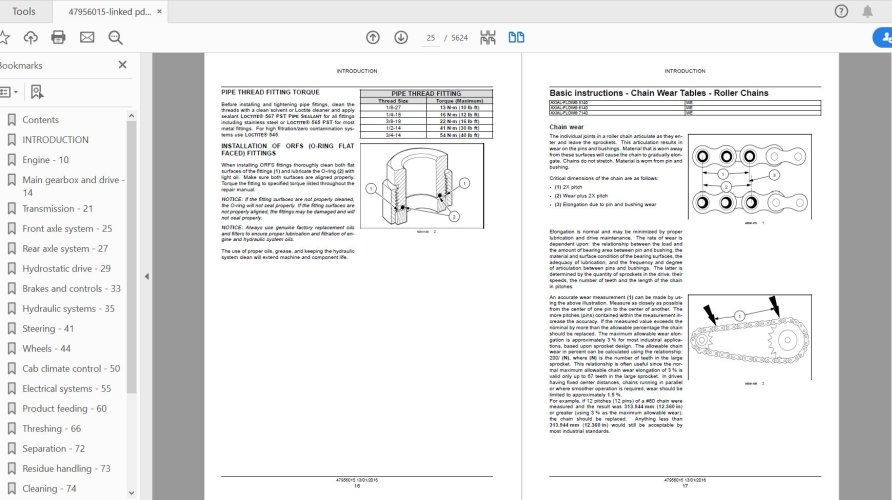Print the document with printer icon
This screenshot has width=892, height=500.
59,38
